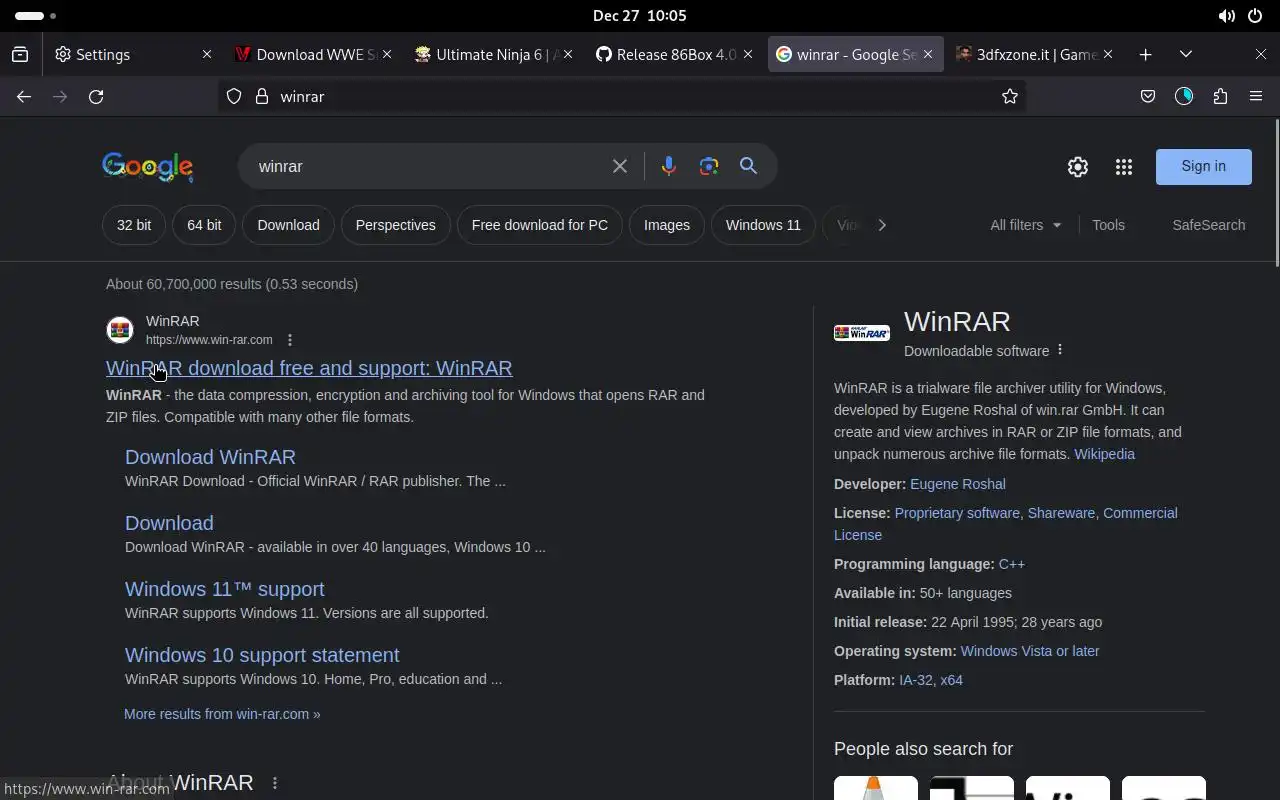This screenshot has width=1280, height=800.
Task: Clear the Google search box text
Action: (620, 166)
